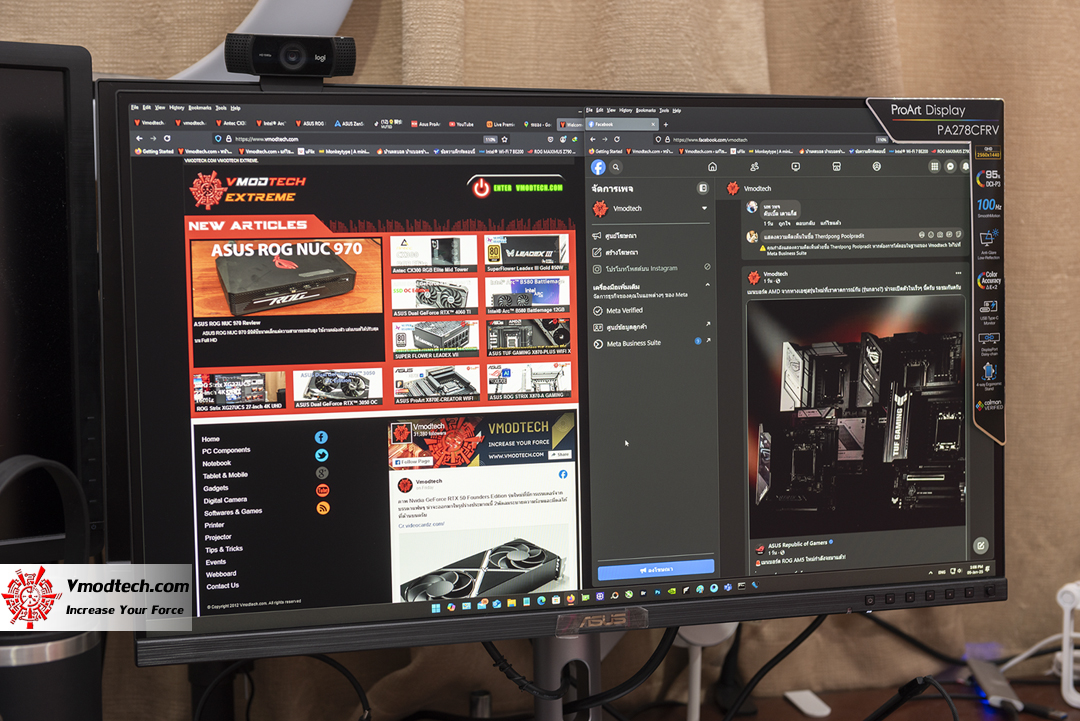
Task: Open Microsoft Edge from the taskbar
Action: coord(541,600)
